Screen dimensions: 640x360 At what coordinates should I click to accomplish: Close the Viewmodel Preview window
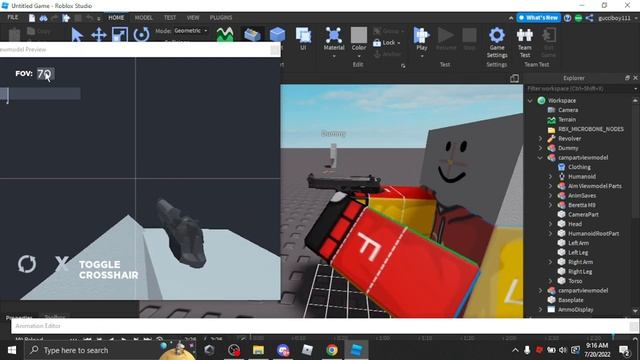pos(275,49)
